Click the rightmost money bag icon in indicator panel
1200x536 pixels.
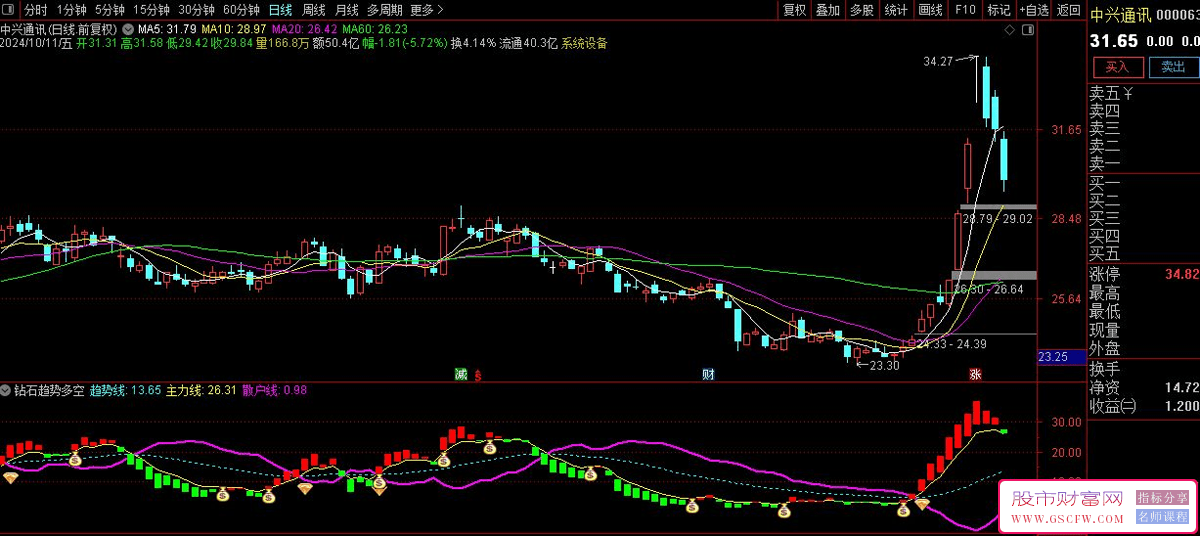coord(904,509)
